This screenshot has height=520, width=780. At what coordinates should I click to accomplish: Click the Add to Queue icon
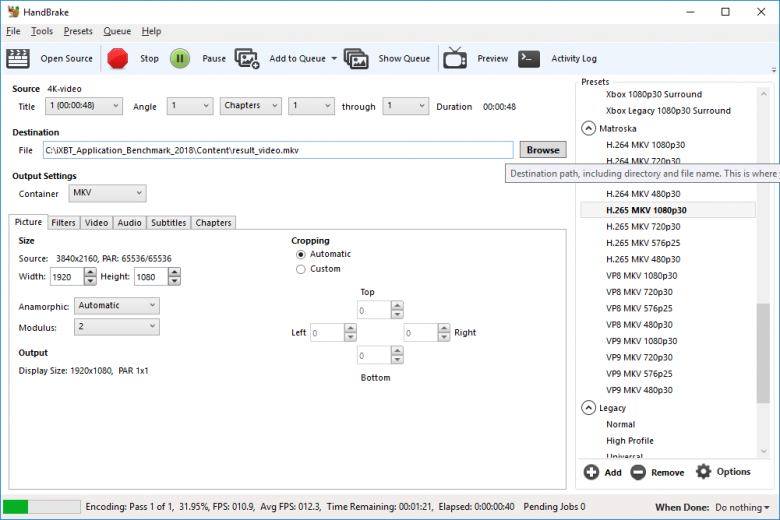247,59
